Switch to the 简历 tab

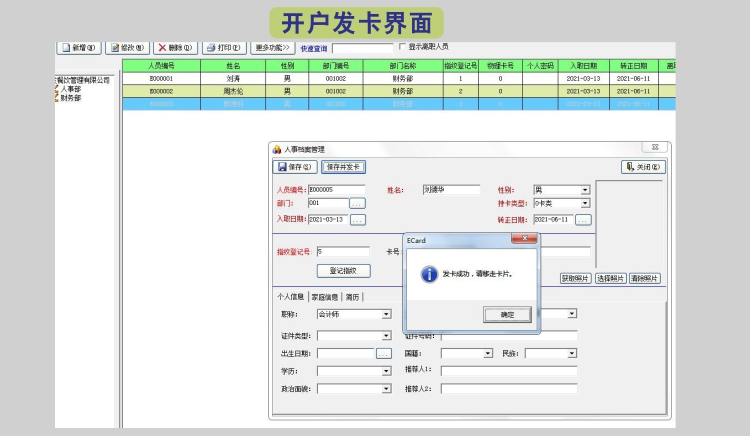[x=353, y=297]
